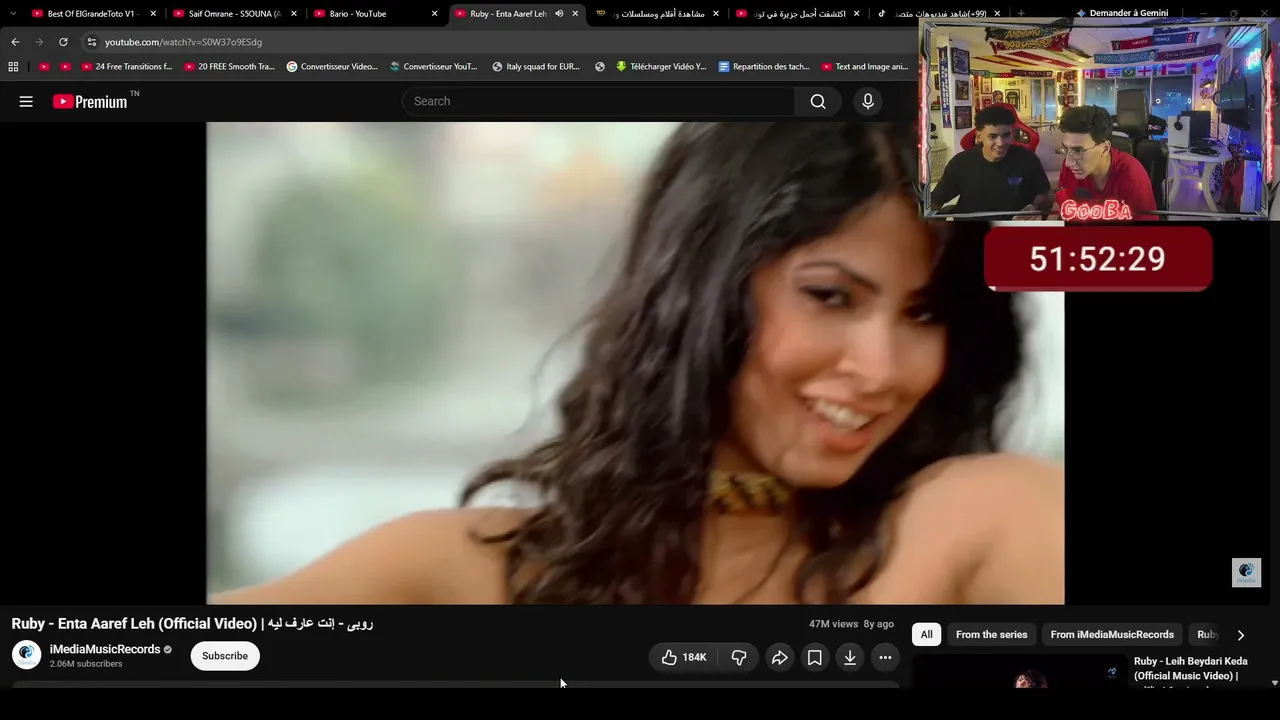Open Repartition des tach... bookmark

tap(764, 67)
